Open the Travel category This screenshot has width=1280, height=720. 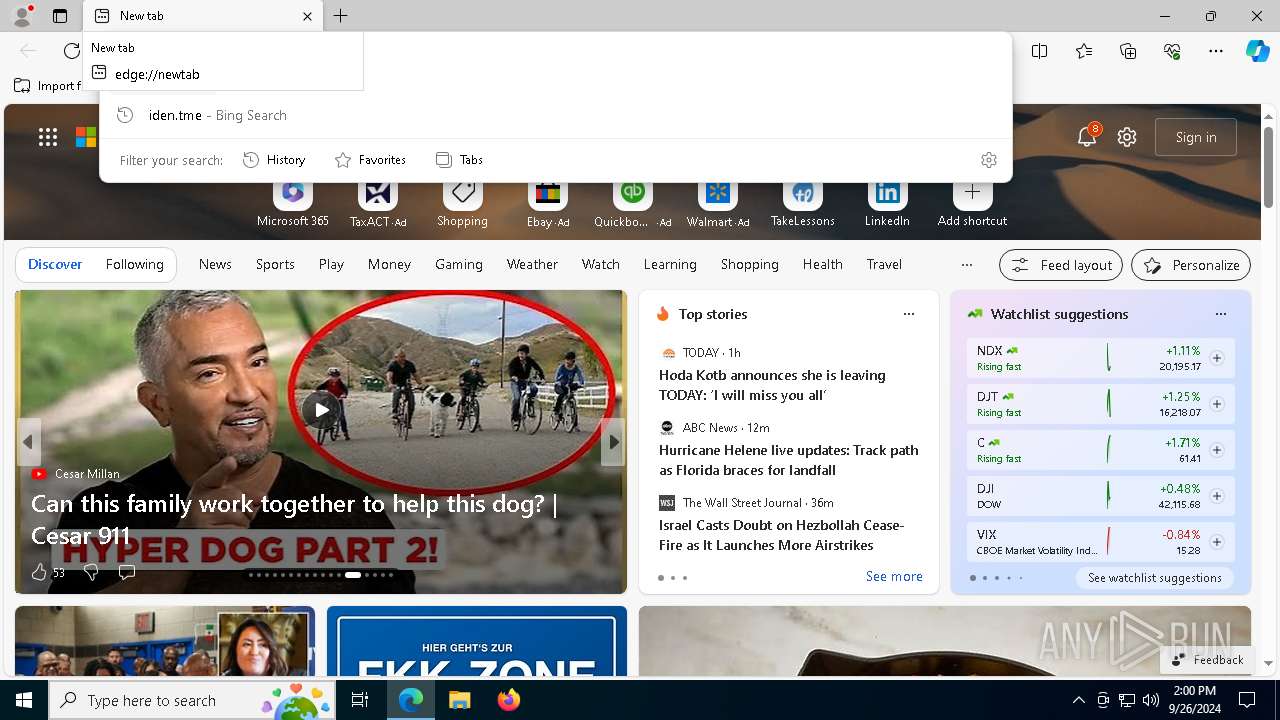[x=884, y=264]
